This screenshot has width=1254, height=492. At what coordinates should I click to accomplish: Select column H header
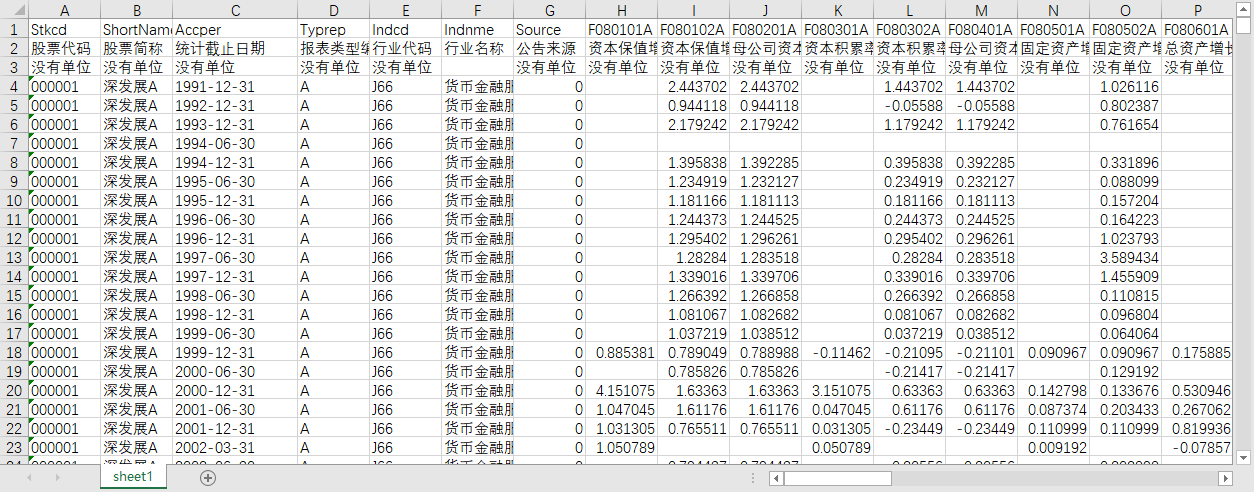coord(622,10)
